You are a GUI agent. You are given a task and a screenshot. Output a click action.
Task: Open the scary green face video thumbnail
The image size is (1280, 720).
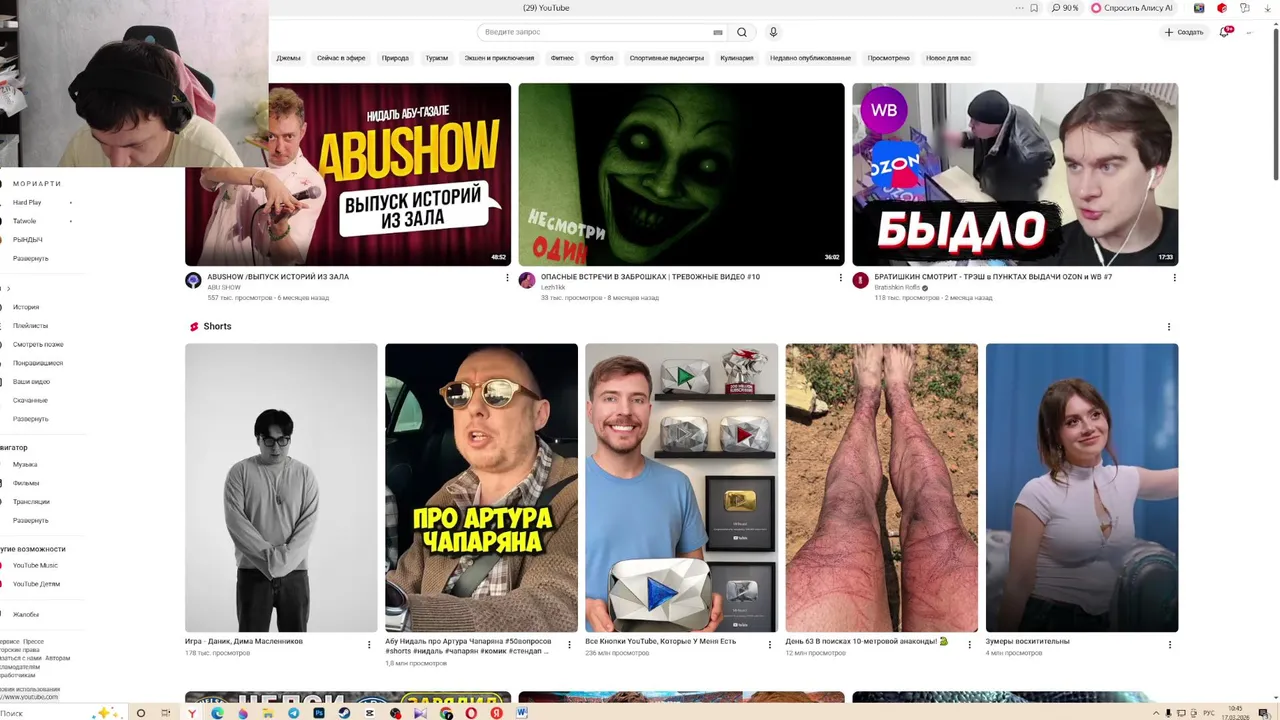(x=681, y=174)
